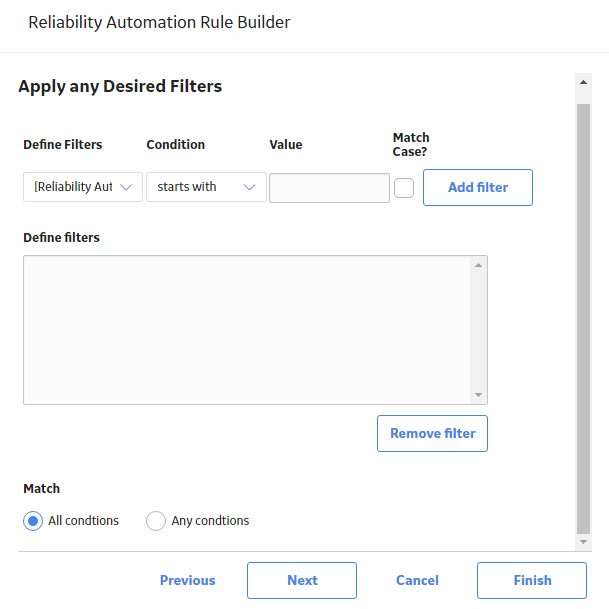Click the filter list up arrow
The image size is (609, 609).
click(478, 265)
